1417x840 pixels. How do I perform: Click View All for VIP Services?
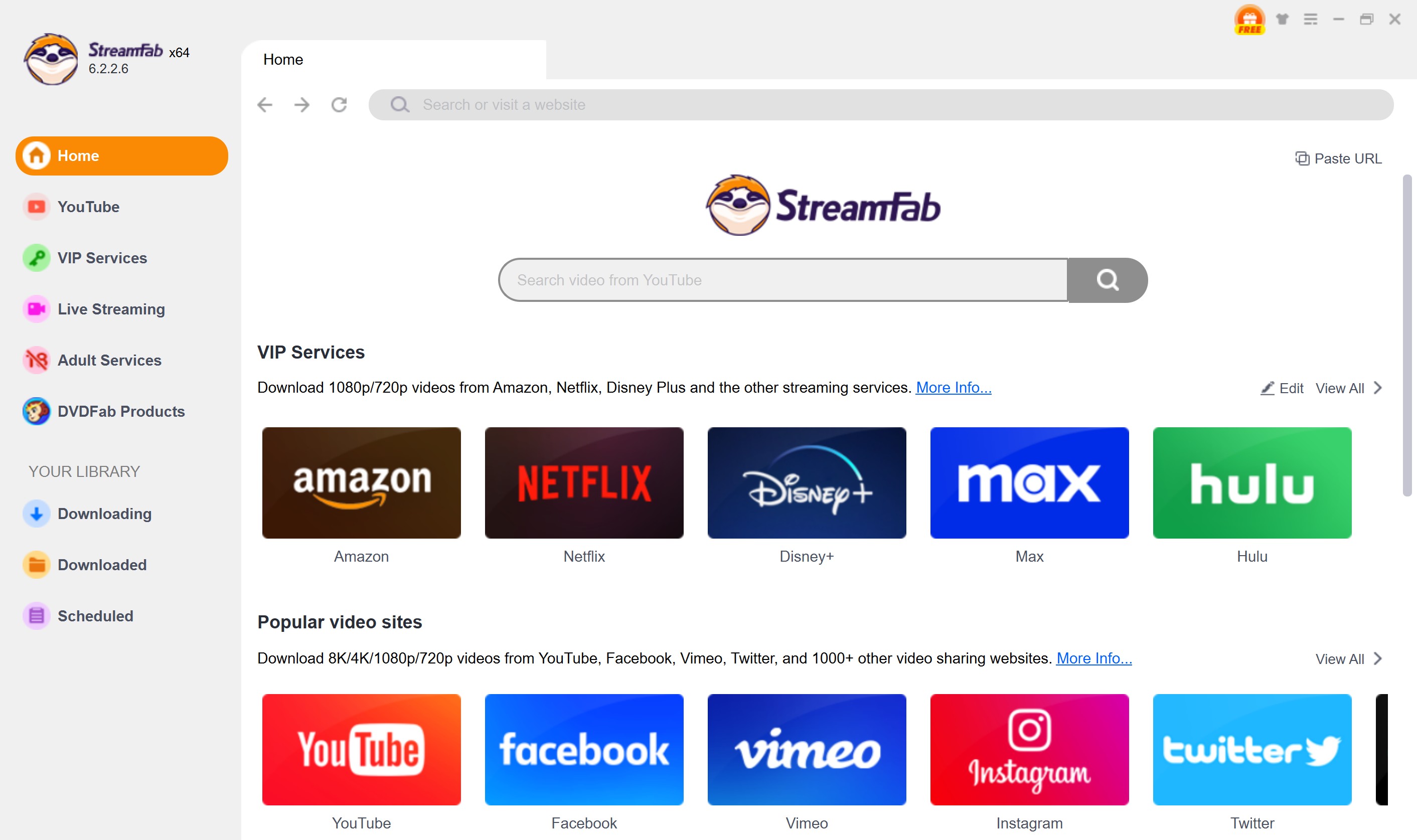[1339, 388]
